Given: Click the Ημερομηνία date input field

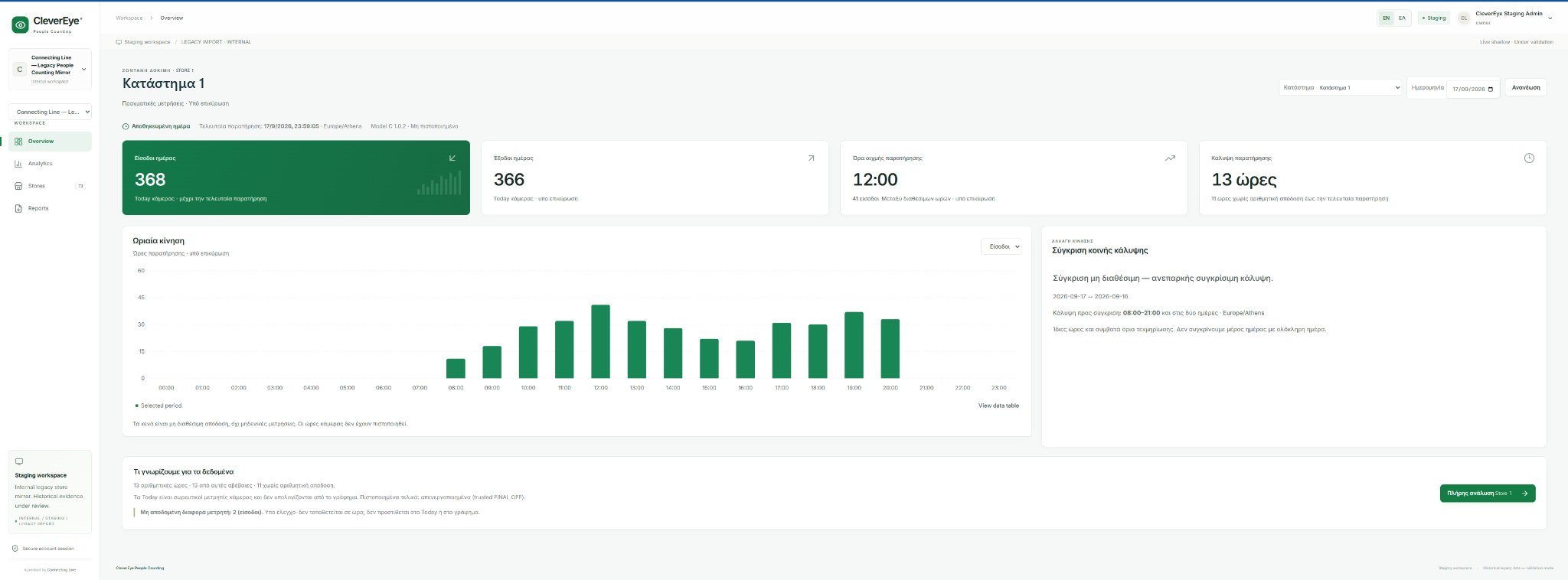Looking at the screenshot, I should tap(1473, 89).
